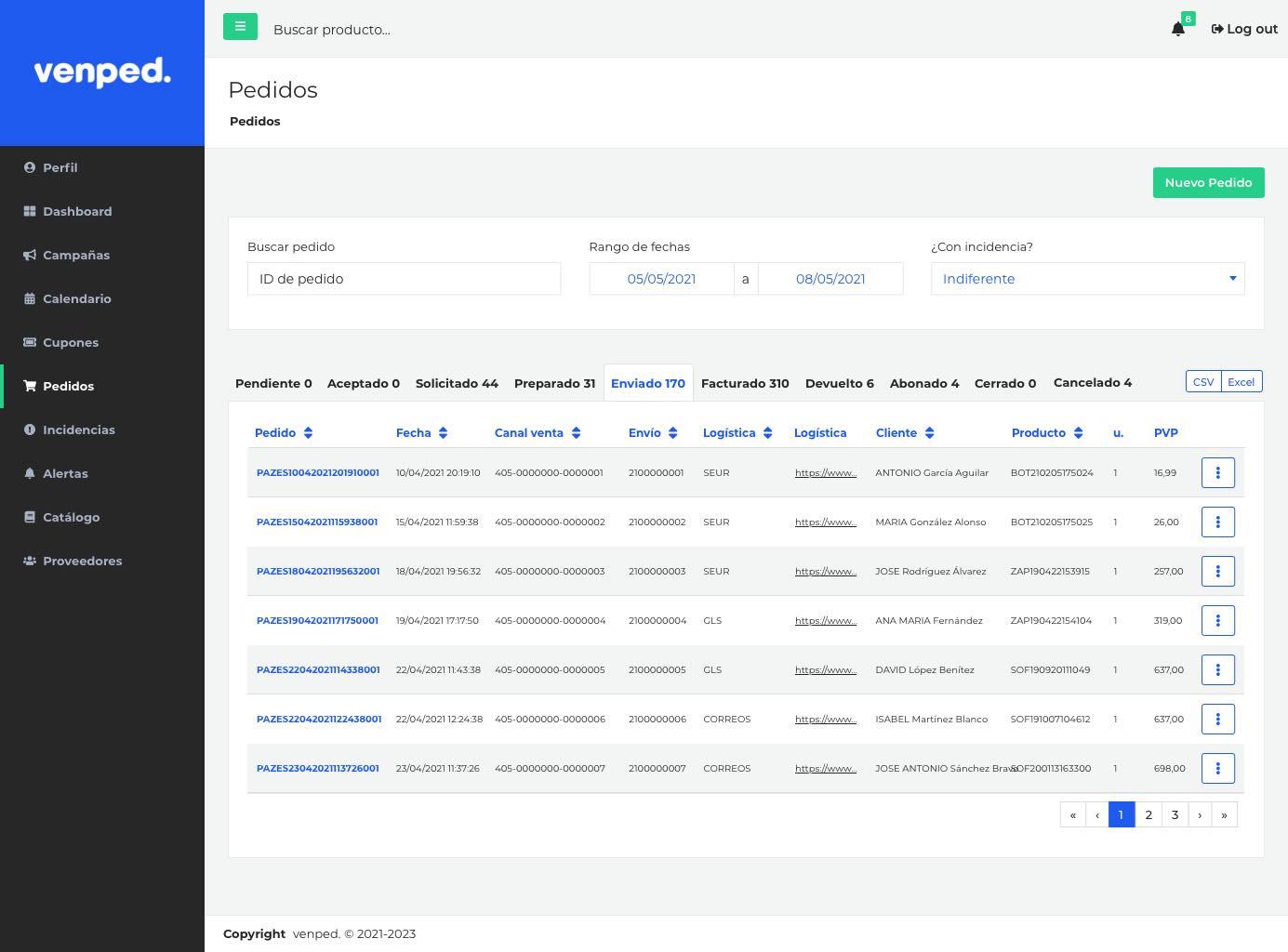Viewport: 1288px width, 952px height.
Task: Go to Campañas in the sidebar
Action: (x=102, y=255)
